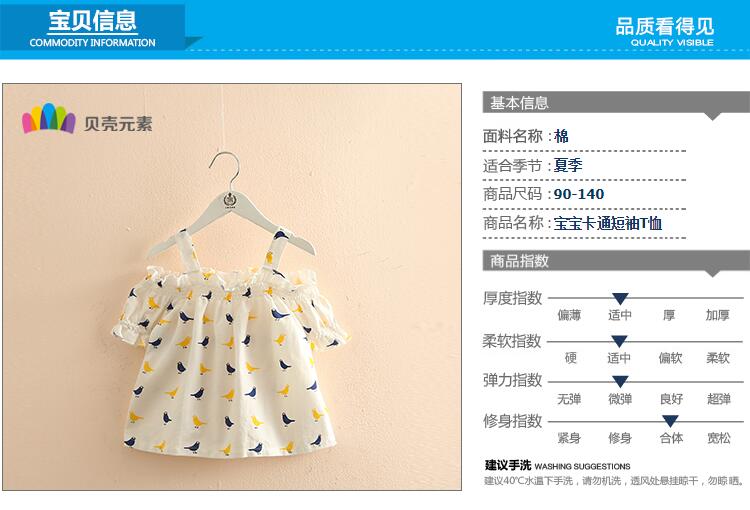
Task: Select the 宽松 fit option
Action: tap(719, 438)
